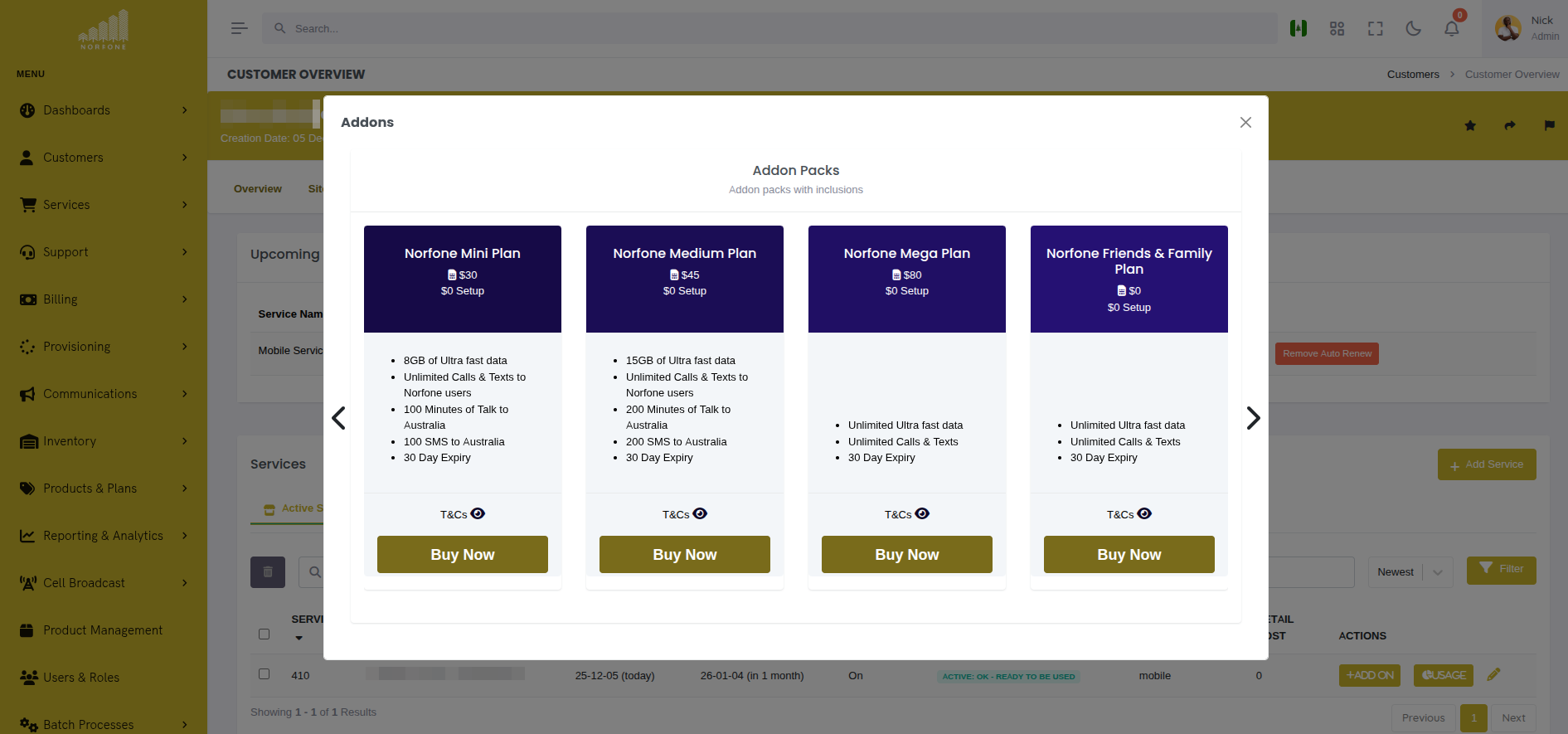Click the hamburger menu icon
The image size is (1568, 734).
point(239,28)
